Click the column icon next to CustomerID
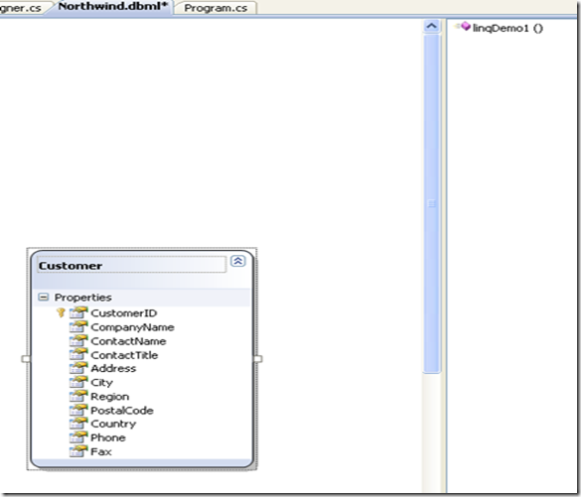 coord(78,313)
